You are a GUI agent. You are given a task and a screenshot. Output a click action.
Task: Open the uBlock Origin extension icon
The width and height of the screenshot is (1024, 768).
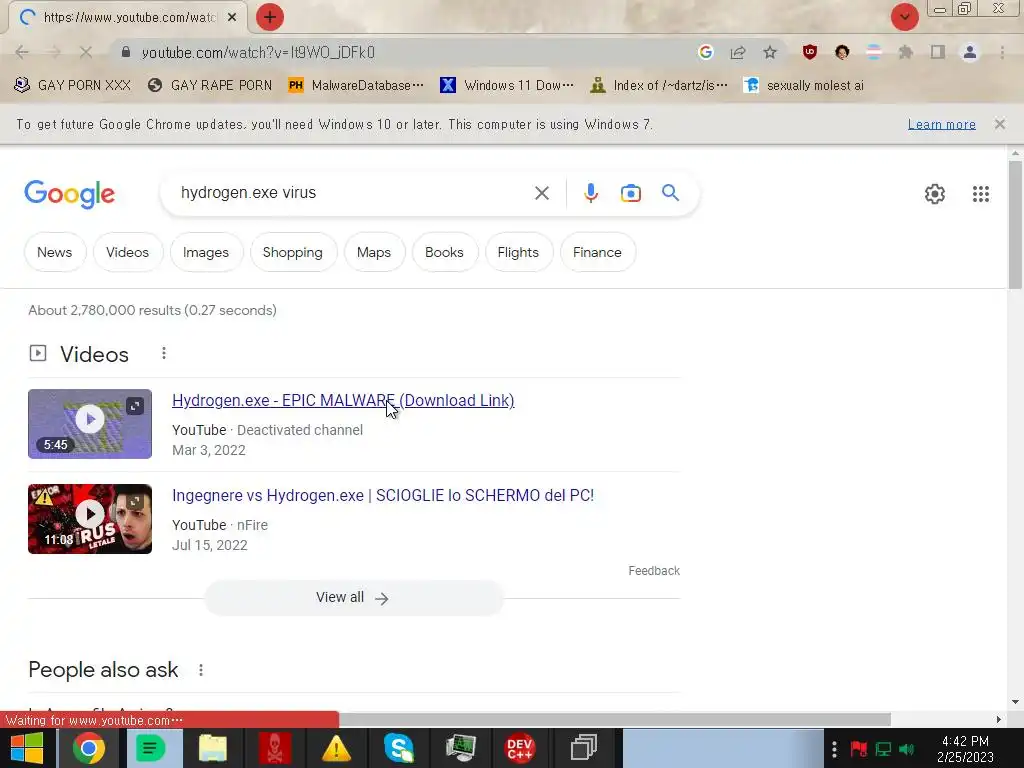(810, 52)
